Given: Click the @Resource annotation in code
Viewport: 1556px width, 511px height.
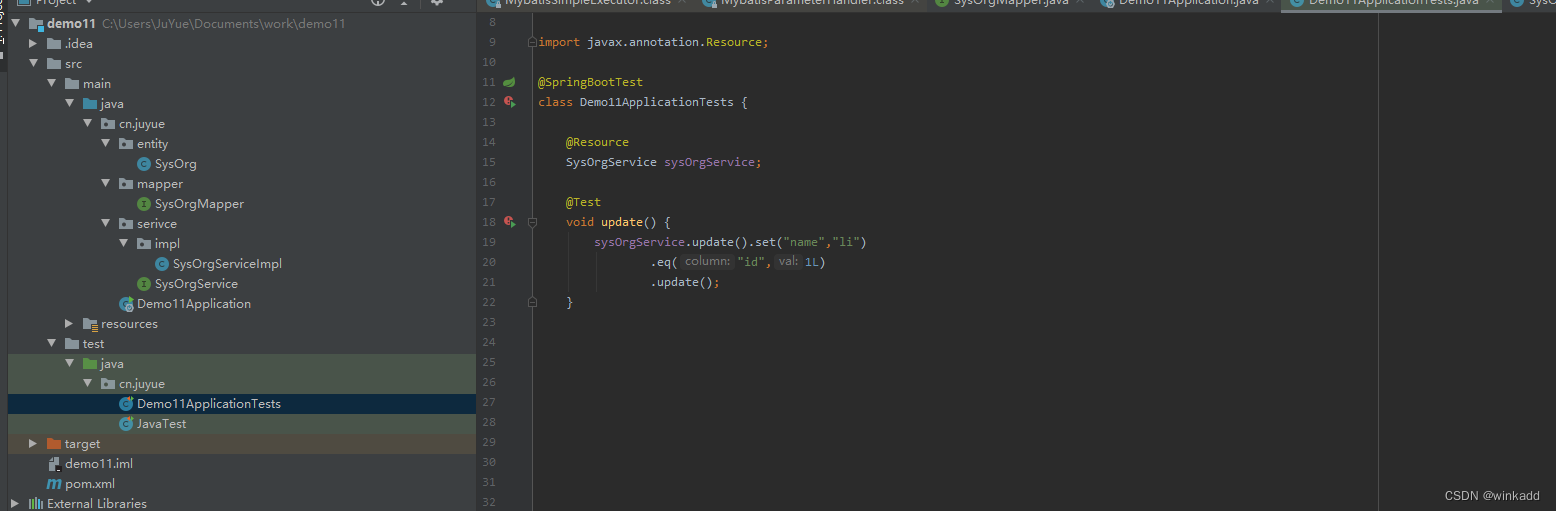Looking at the screenshot, I should (x=597, y=142).
